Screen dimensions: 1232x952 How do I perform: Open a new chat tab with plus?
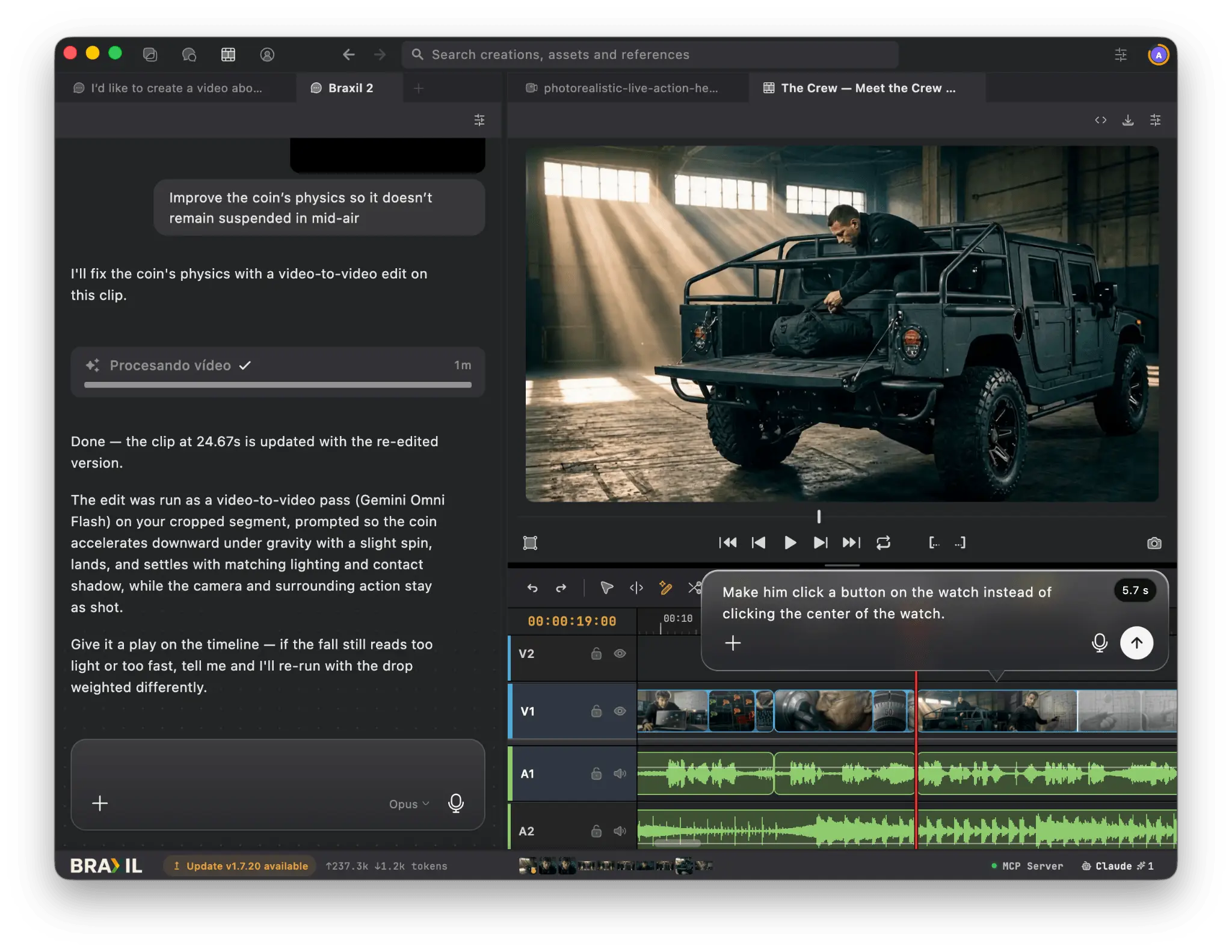[419, 88]
